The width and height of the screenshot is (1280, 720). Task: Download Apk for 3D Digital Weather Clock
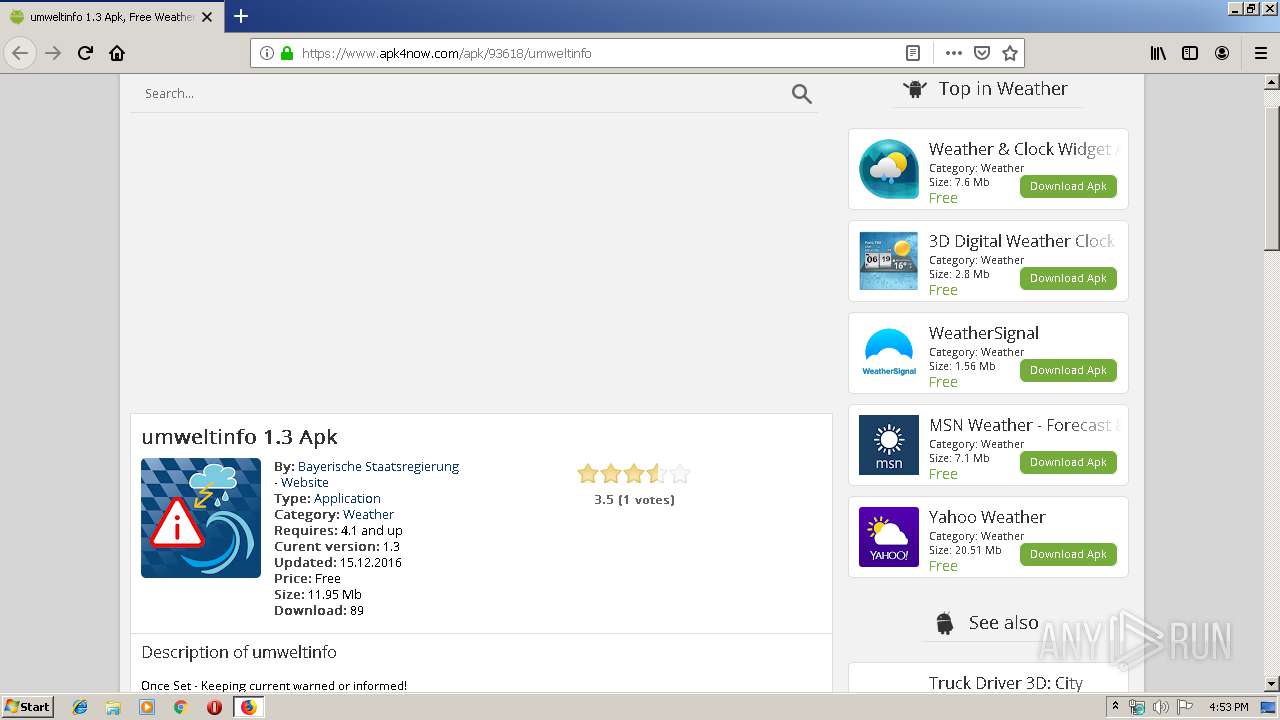pyautogui.click(x=1068, y=278)
